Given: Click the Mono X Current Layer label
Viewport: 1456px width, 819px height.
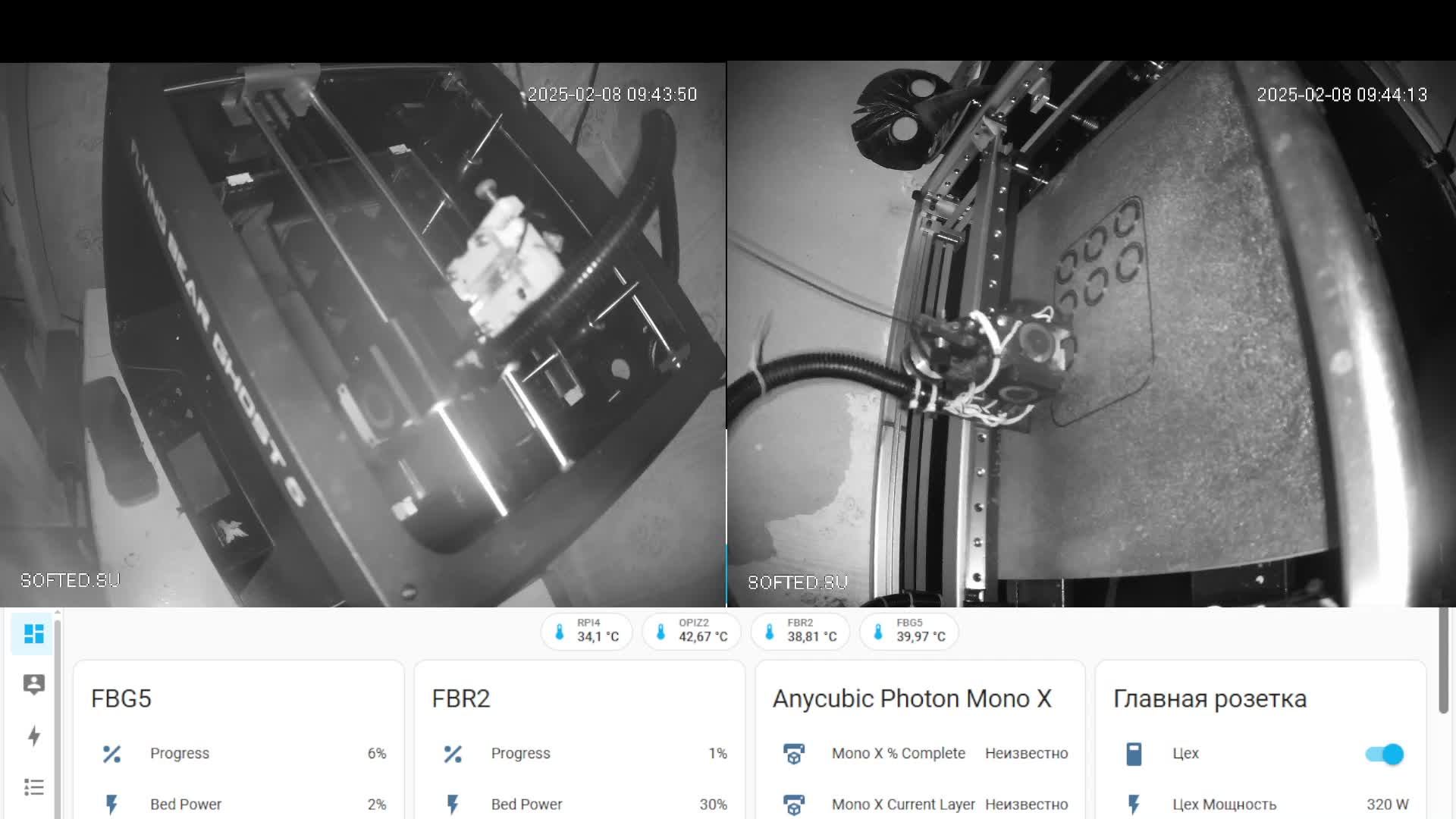Looking at the screenshot, I should pyautogui.click(x=903, y=805).
